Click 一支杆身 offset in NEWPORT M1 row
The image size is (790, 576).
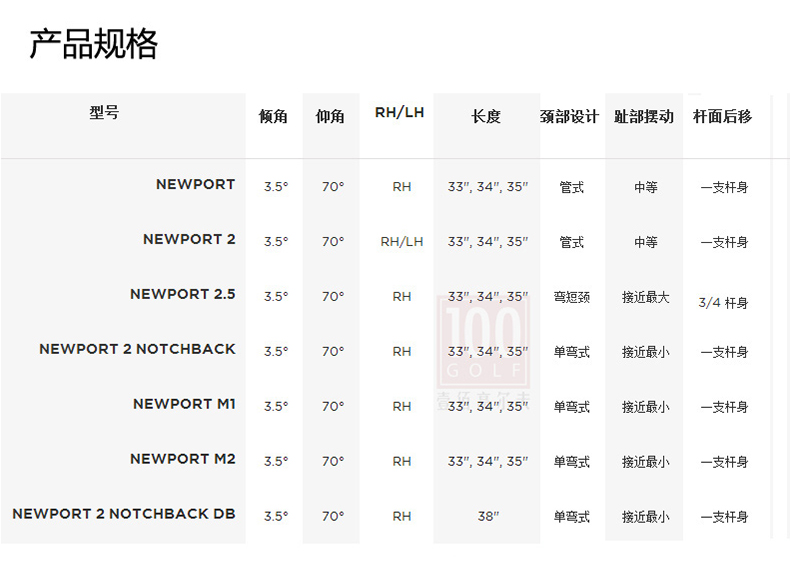point(725,407)
